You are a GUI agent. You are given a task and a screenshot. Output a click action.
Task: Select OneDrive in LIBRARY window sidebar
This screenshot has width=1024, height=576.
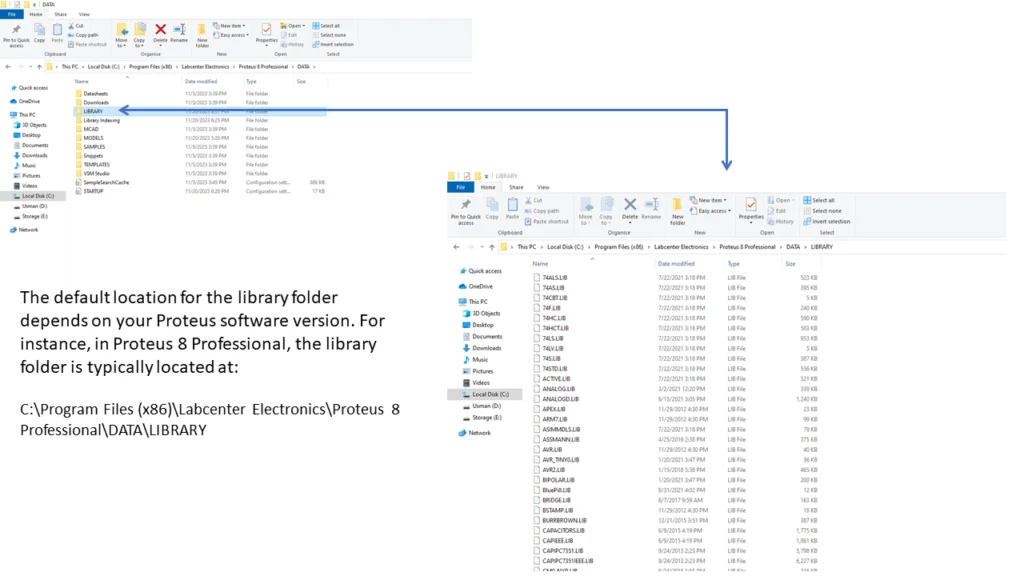pyautogui.click(x=480, y=286)
